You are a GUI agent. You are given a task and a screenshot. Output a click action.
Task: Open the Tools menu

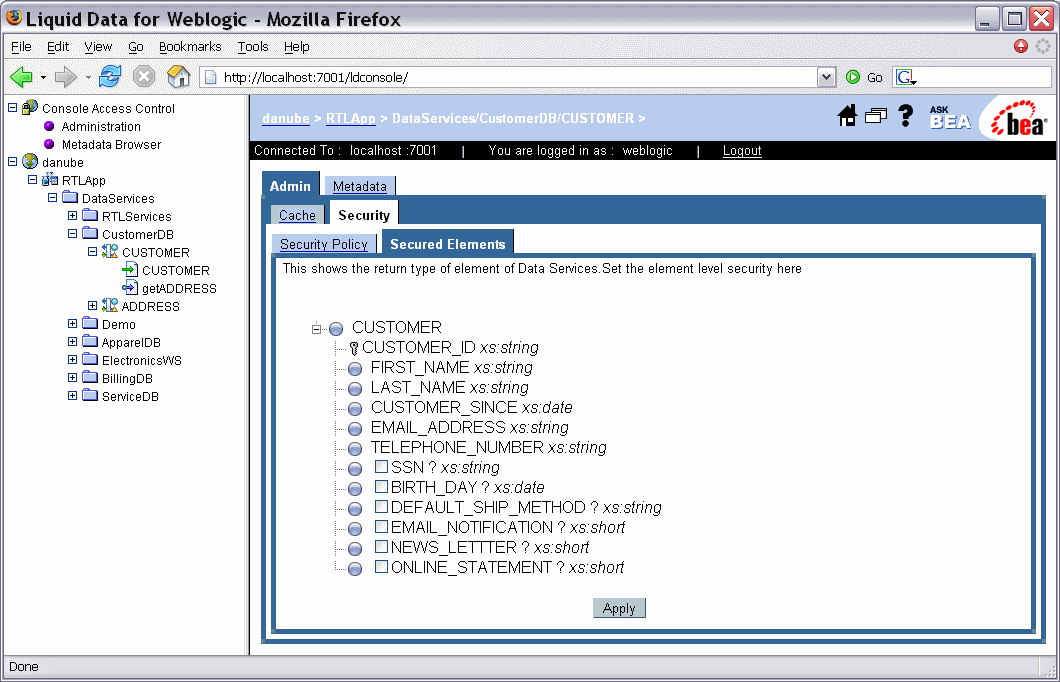pos(253,47)
